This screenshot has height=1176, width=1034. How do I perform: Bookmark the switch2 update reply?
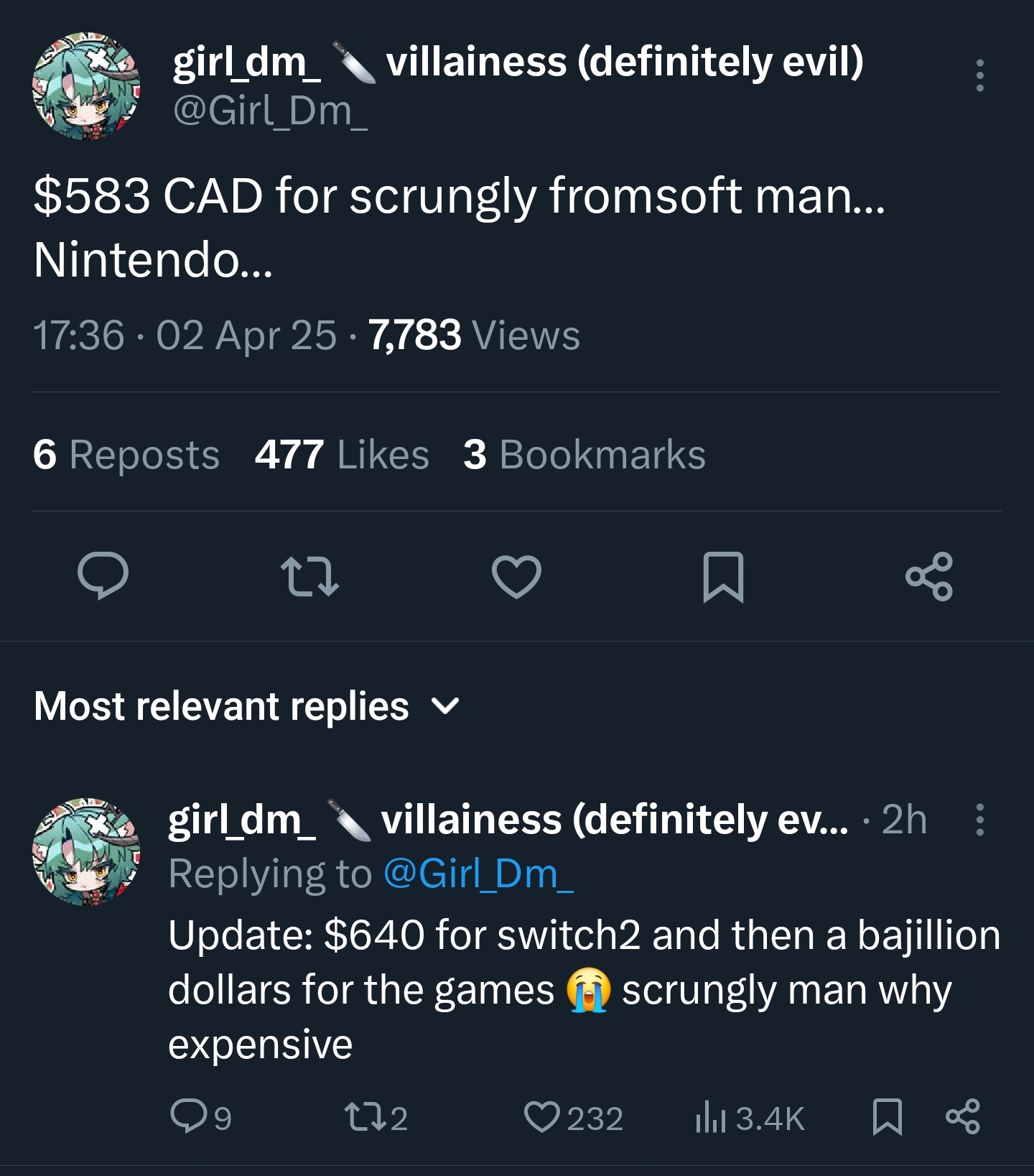point(887,1117)
